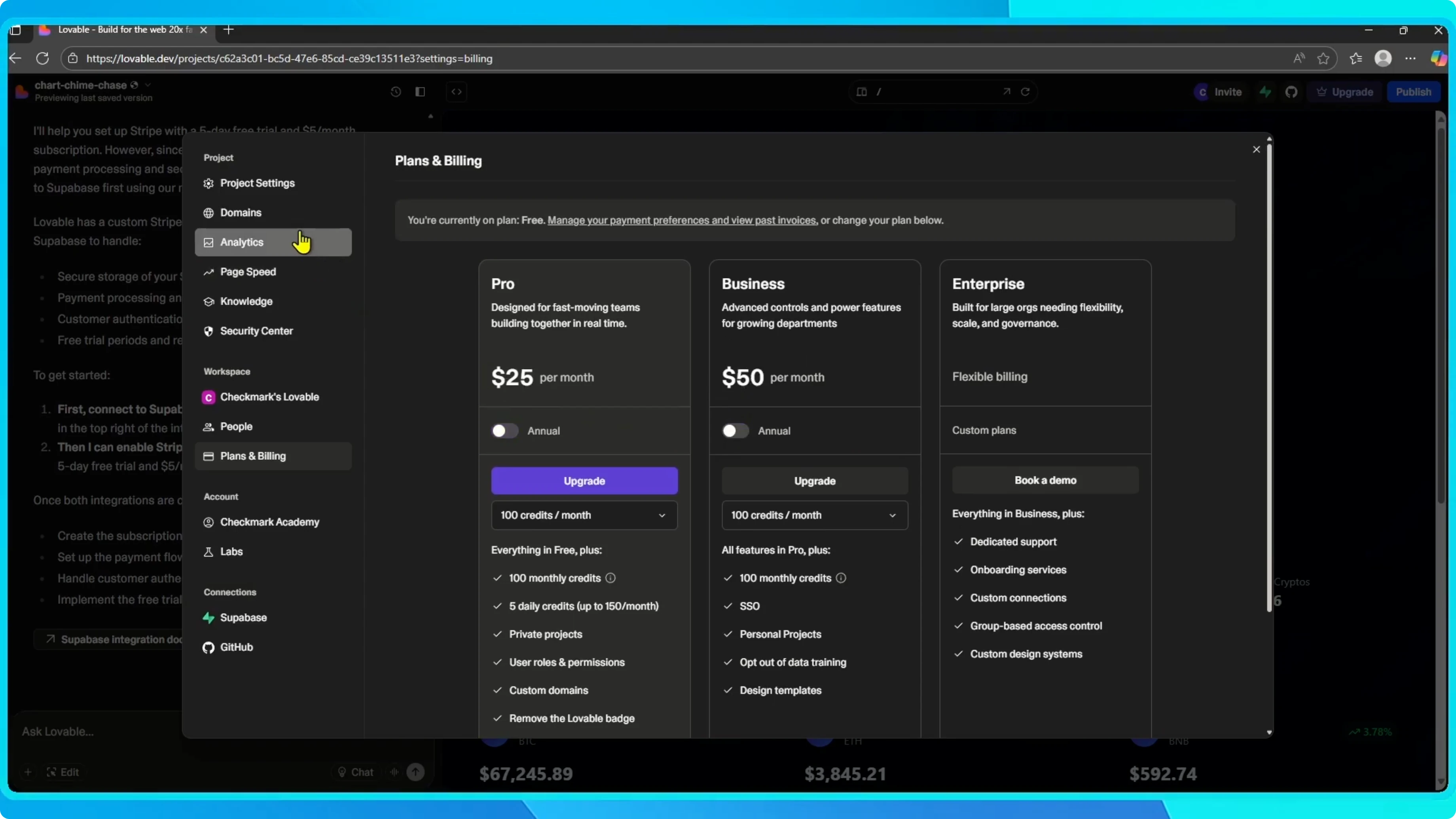1456x819 pixels.
Task: Switch to Chat mode in the prompt bar
Action: point(356,772)
